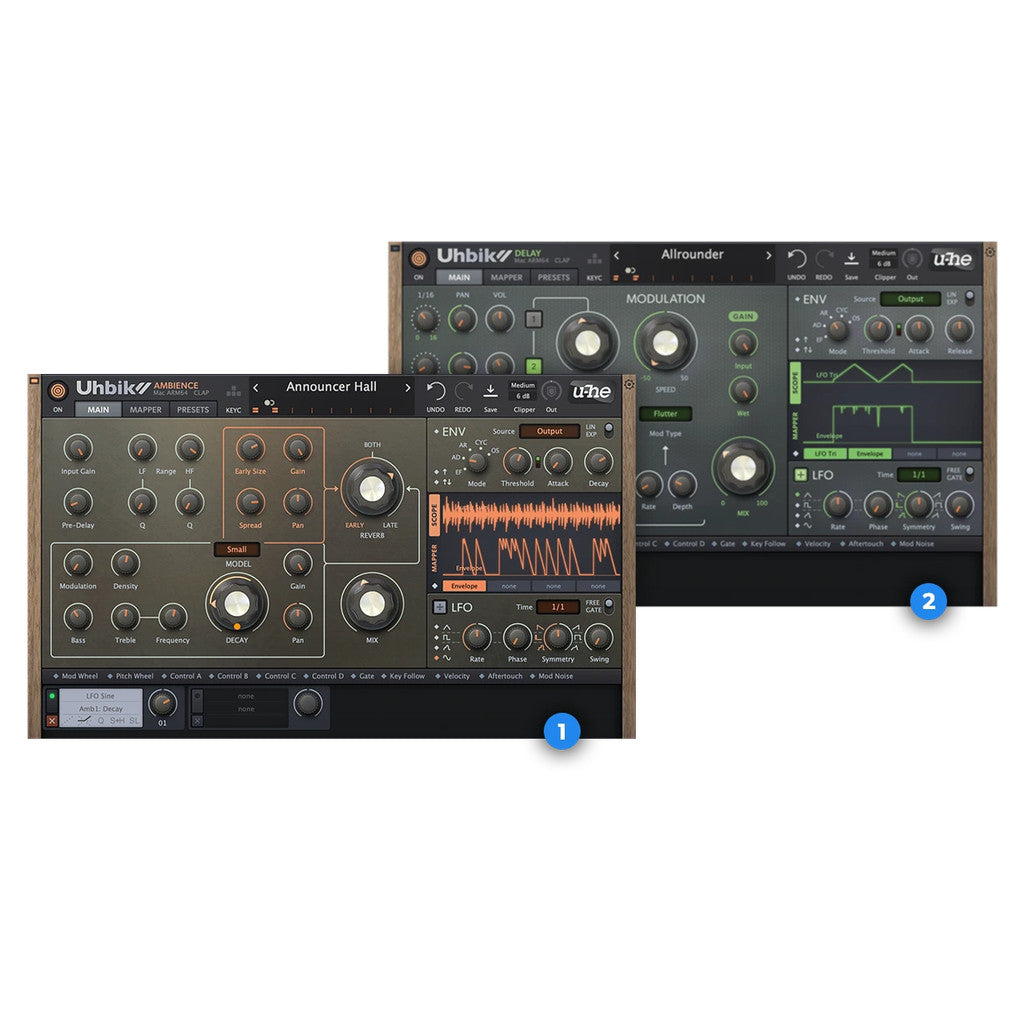Toggle LIN/EXP switch in Delay ENV
Image resolution: width=1024 pixels, height=1024 pixels.
click(970, 298)
